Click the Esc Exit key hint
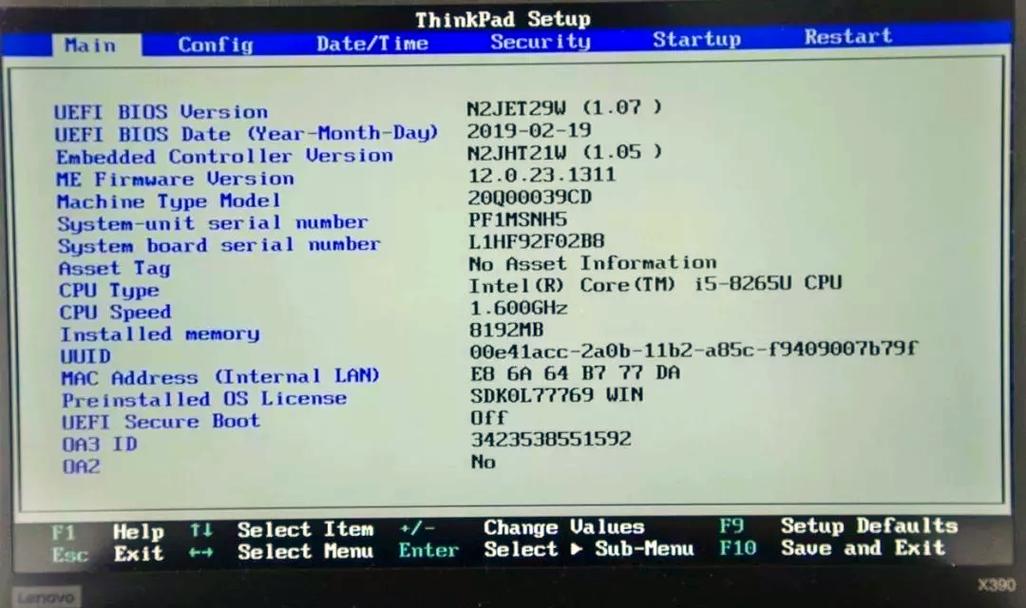This screenshot has width=1026, height=608. pos(107,554)
